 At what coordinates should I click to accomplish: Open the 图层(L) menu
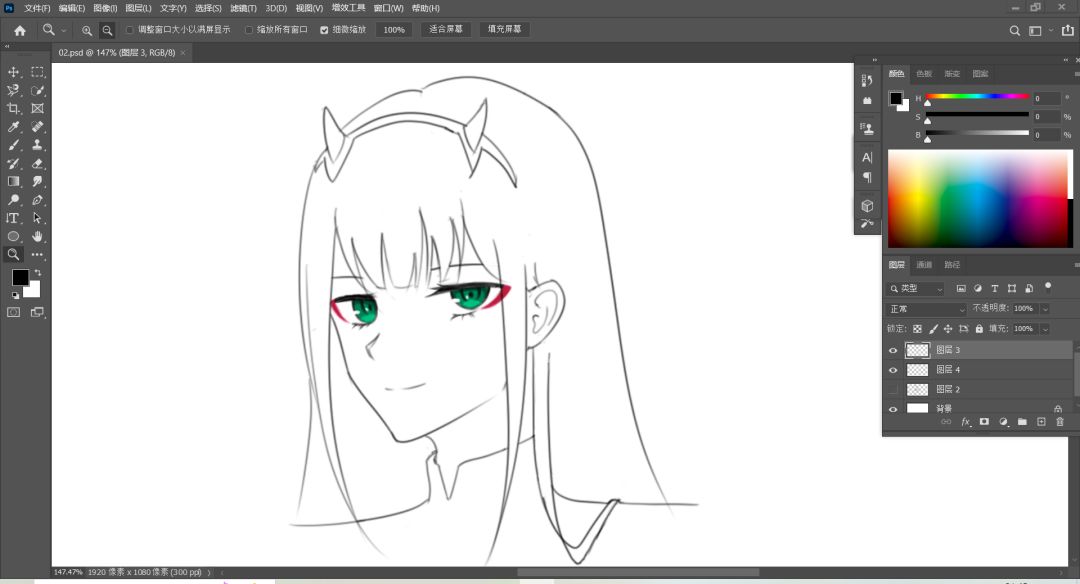coord(138,8)
